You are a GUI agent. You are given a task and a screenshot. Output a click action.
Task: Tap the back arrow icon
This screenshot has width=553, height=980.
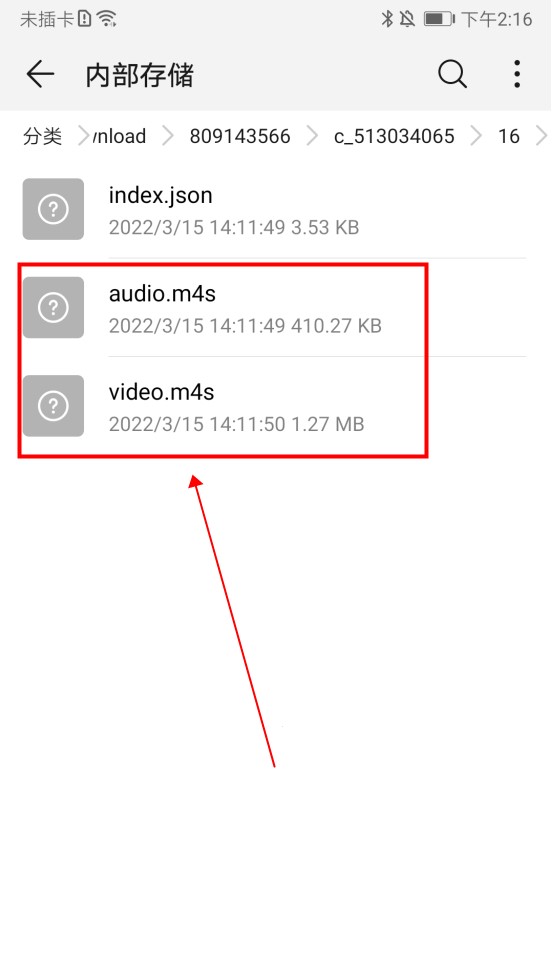click(x=40, y=75)
